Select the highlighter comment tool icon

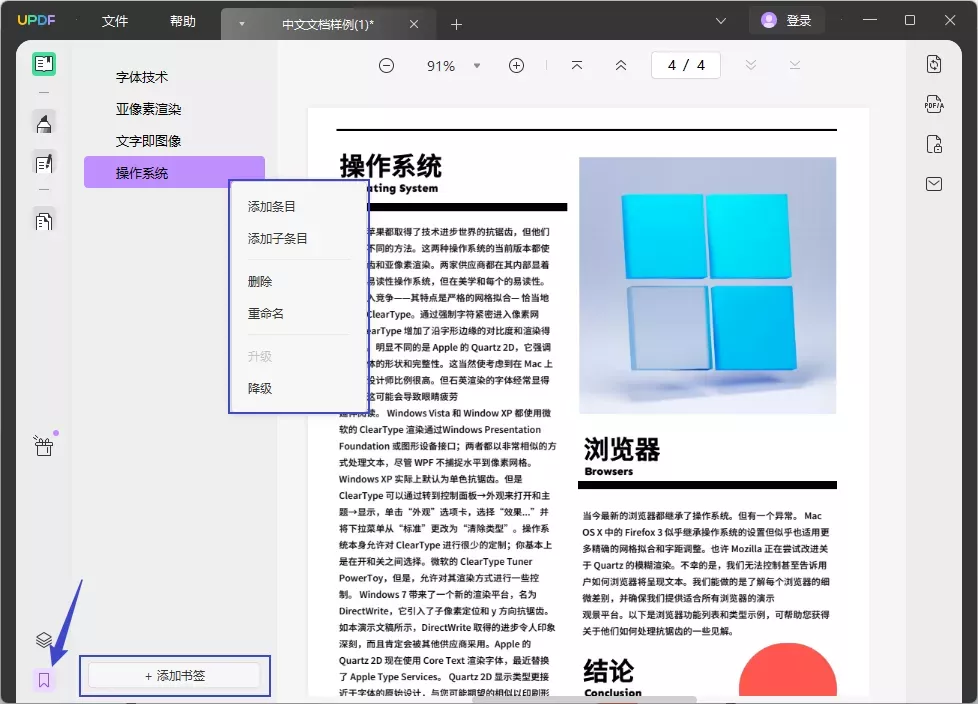click(44, 124)
